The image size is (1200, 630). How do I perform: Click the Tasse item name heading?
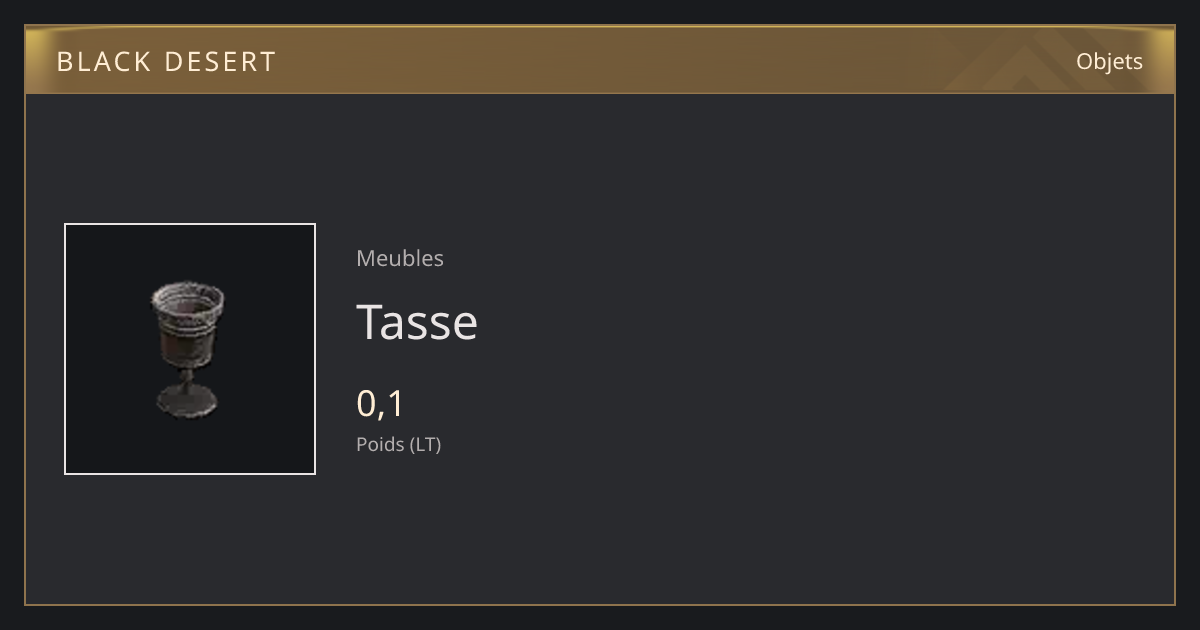pos(417,322)
